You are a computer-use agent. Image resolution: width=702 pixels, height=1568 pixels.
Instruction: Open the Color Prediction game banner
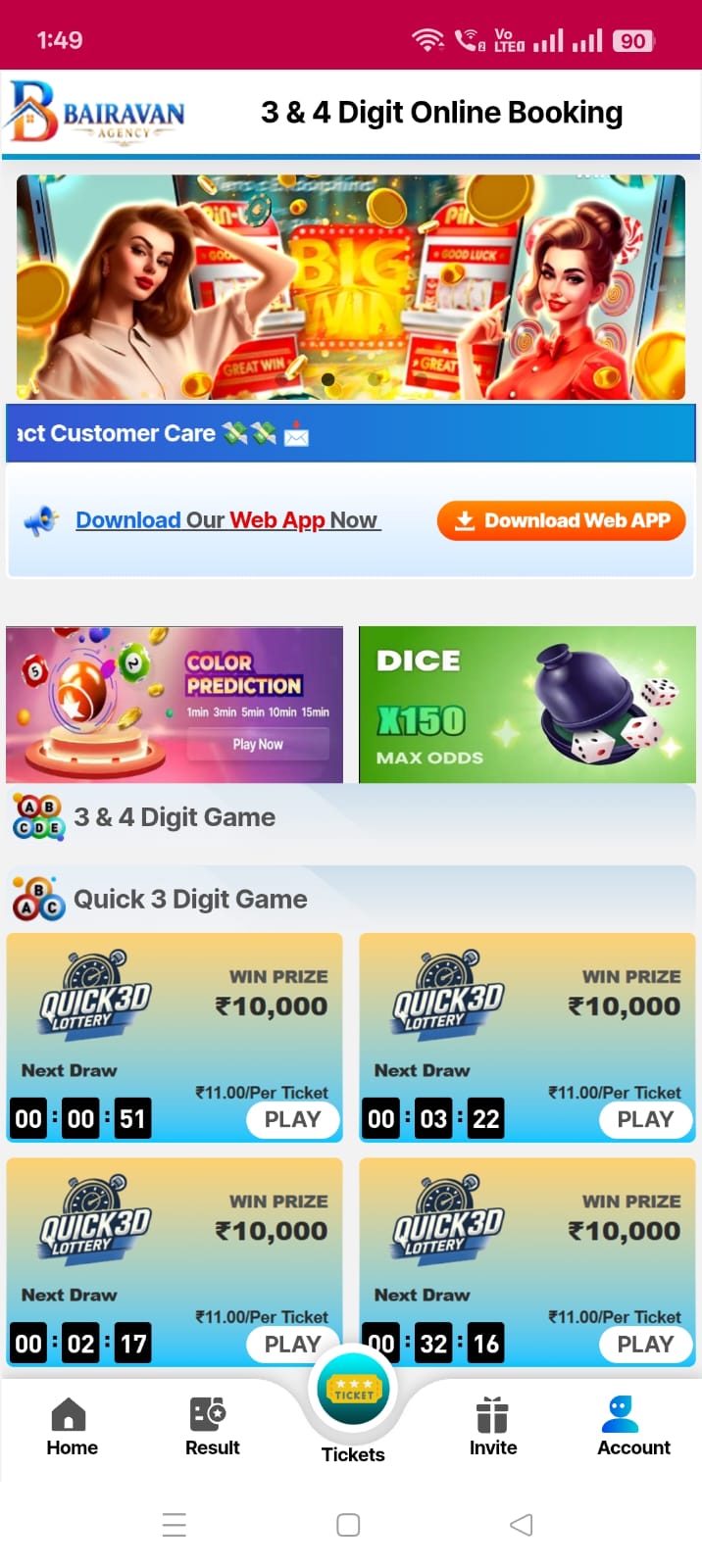point(175,705)
